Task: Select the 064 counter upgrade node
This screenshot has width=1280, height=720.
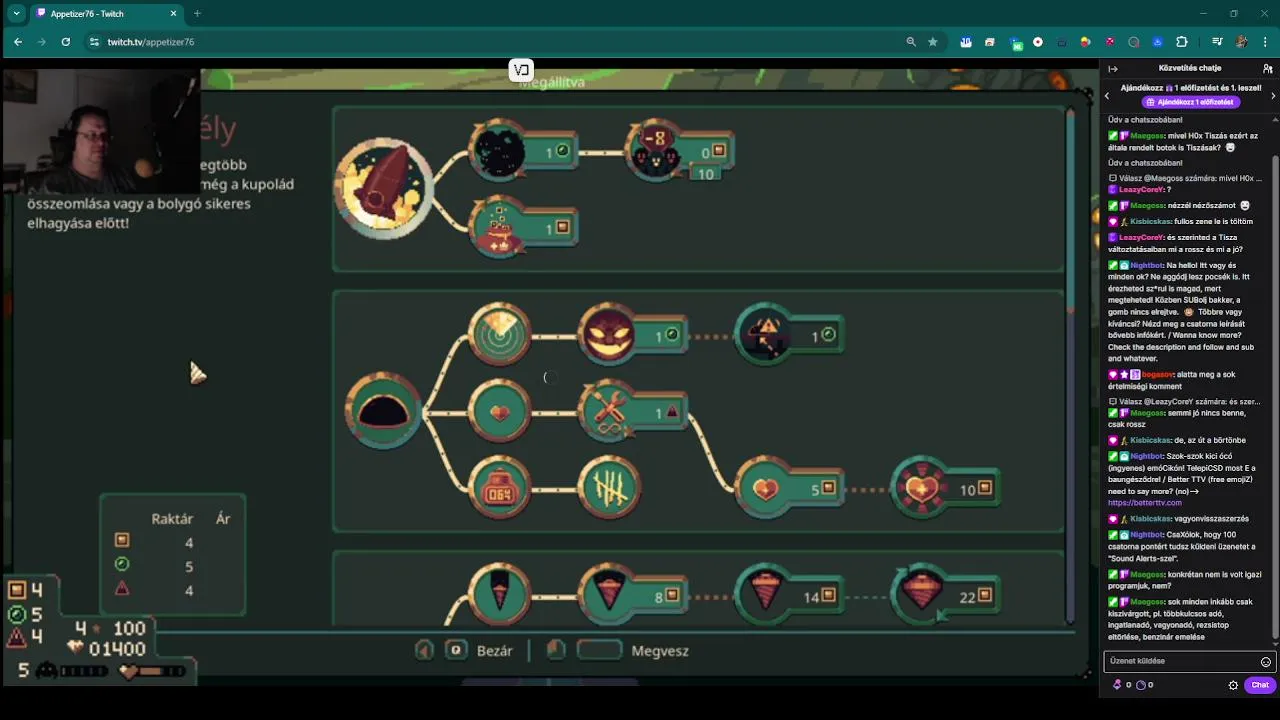Action: coord(499,488)
